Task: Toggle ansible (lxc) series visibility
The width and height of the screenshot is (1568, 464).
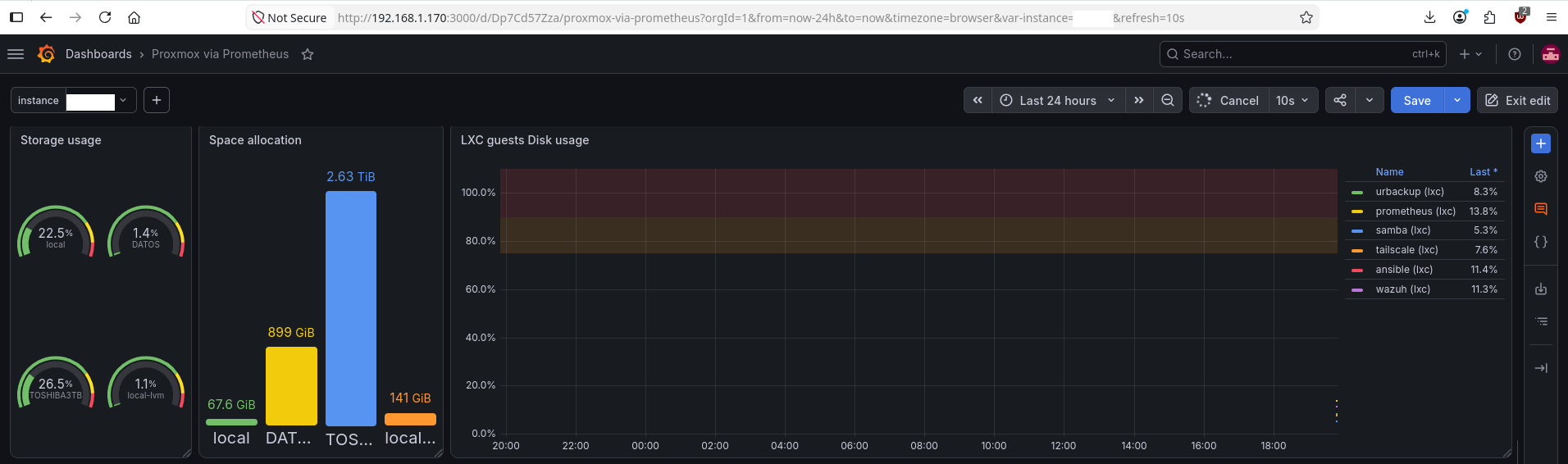Action: [x=1404, y=270]
